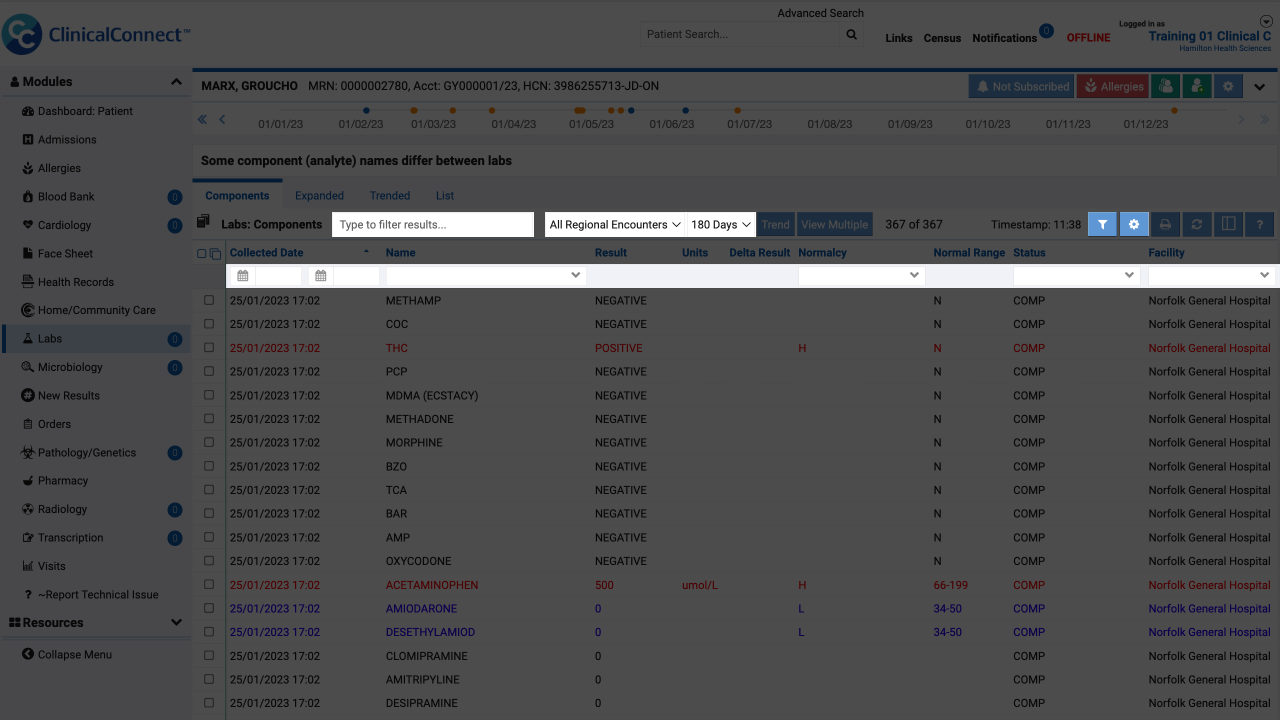
Task: Click the green add-person icon
Action: pyautogui.click(x=1197, y=87)
